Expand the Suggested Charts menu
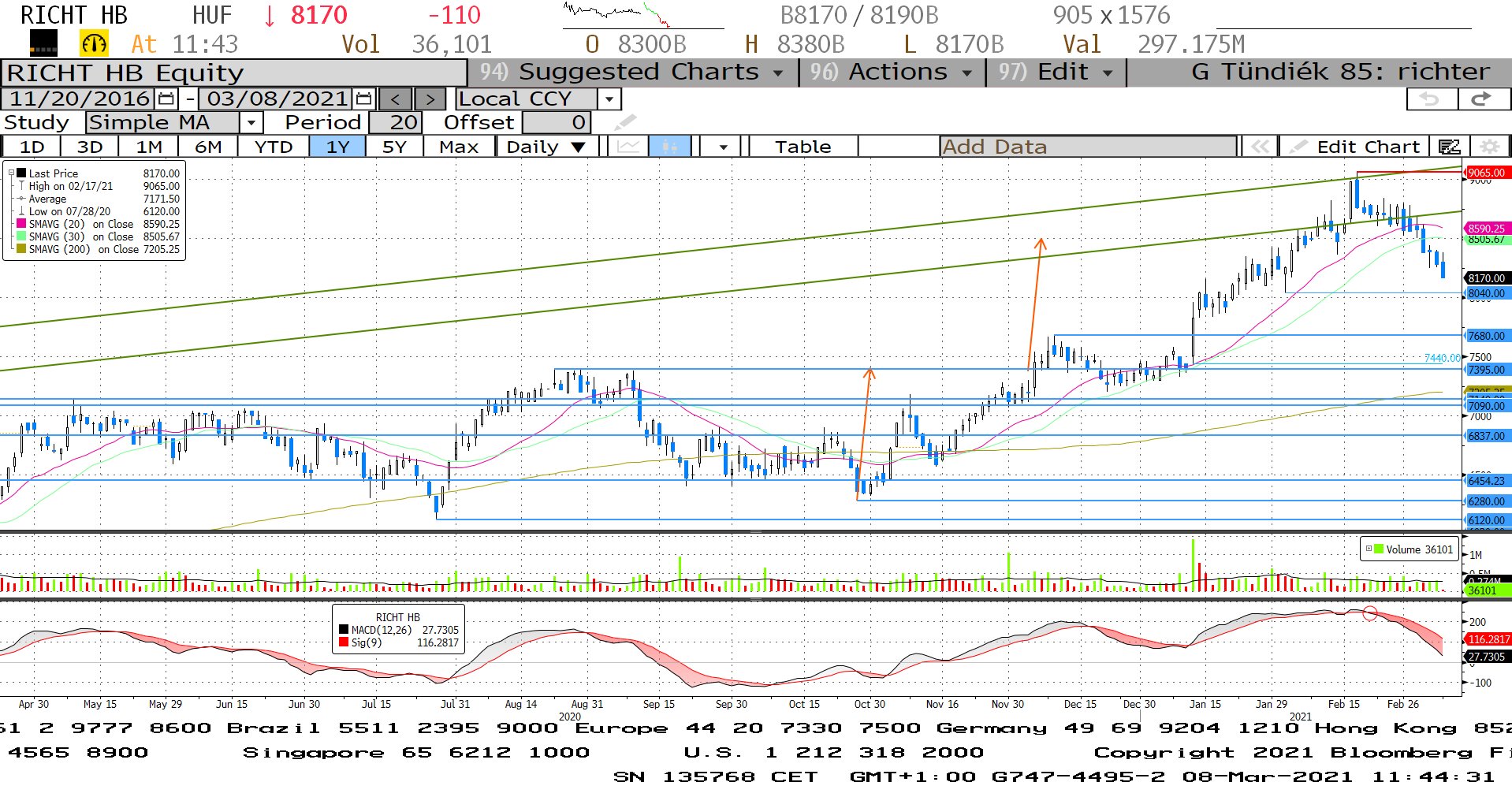Image resolution: width=1512 pixels, height=808 pixels. point(631,72)
